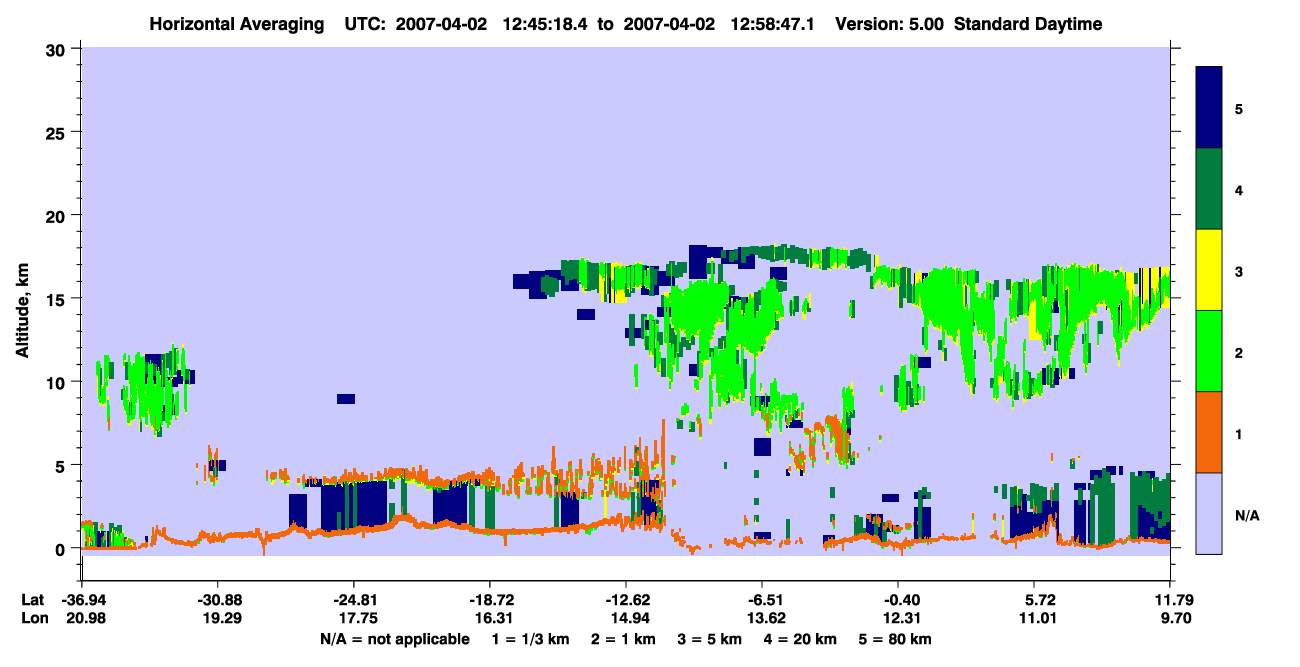Click the legend number 4 label
This screenshot has height=667, width=1300.
[x=1239, y=189]
